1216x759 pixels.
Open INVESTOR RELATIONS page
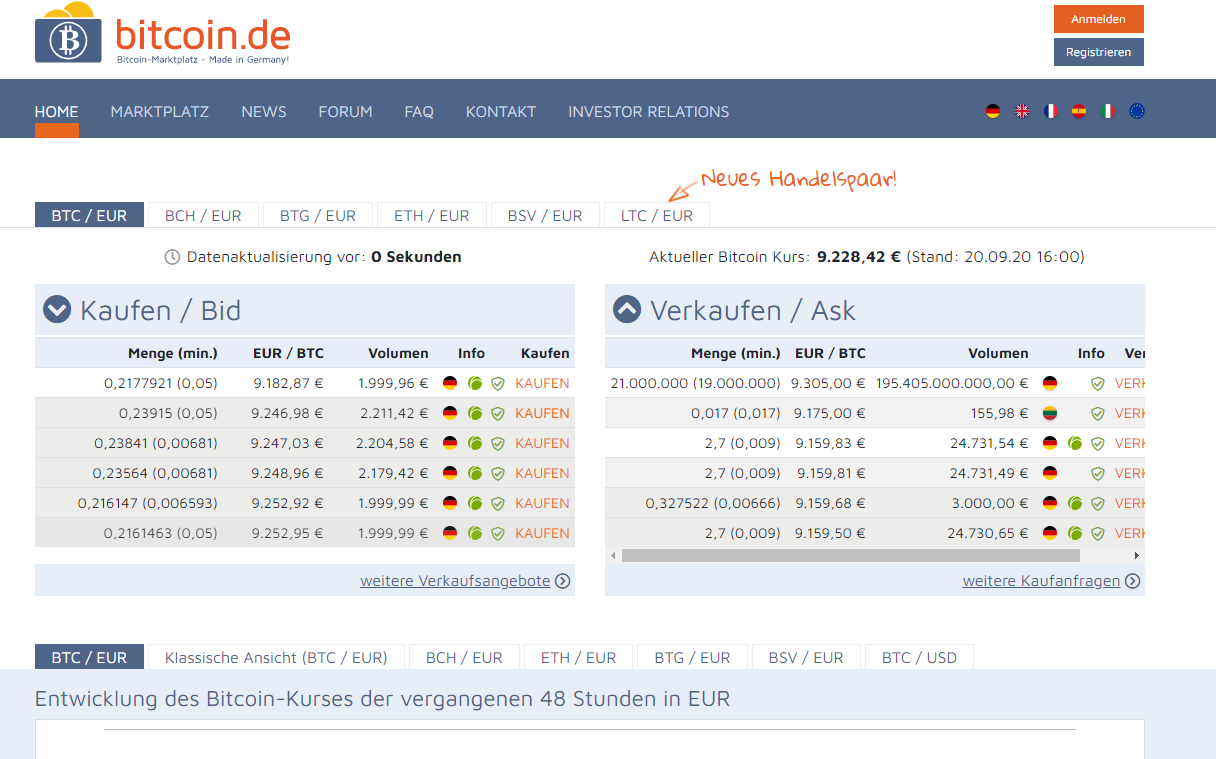click(649, 111)
